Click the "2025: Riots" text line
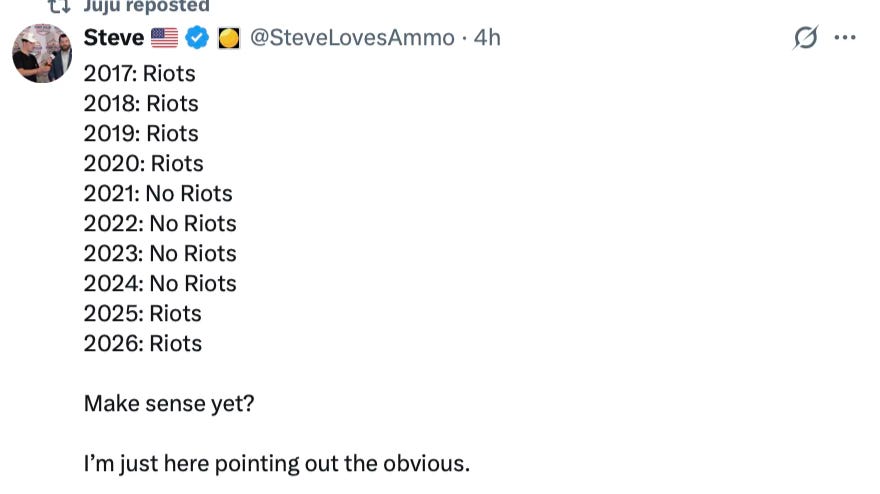880x494 pixels. point(142,313)
